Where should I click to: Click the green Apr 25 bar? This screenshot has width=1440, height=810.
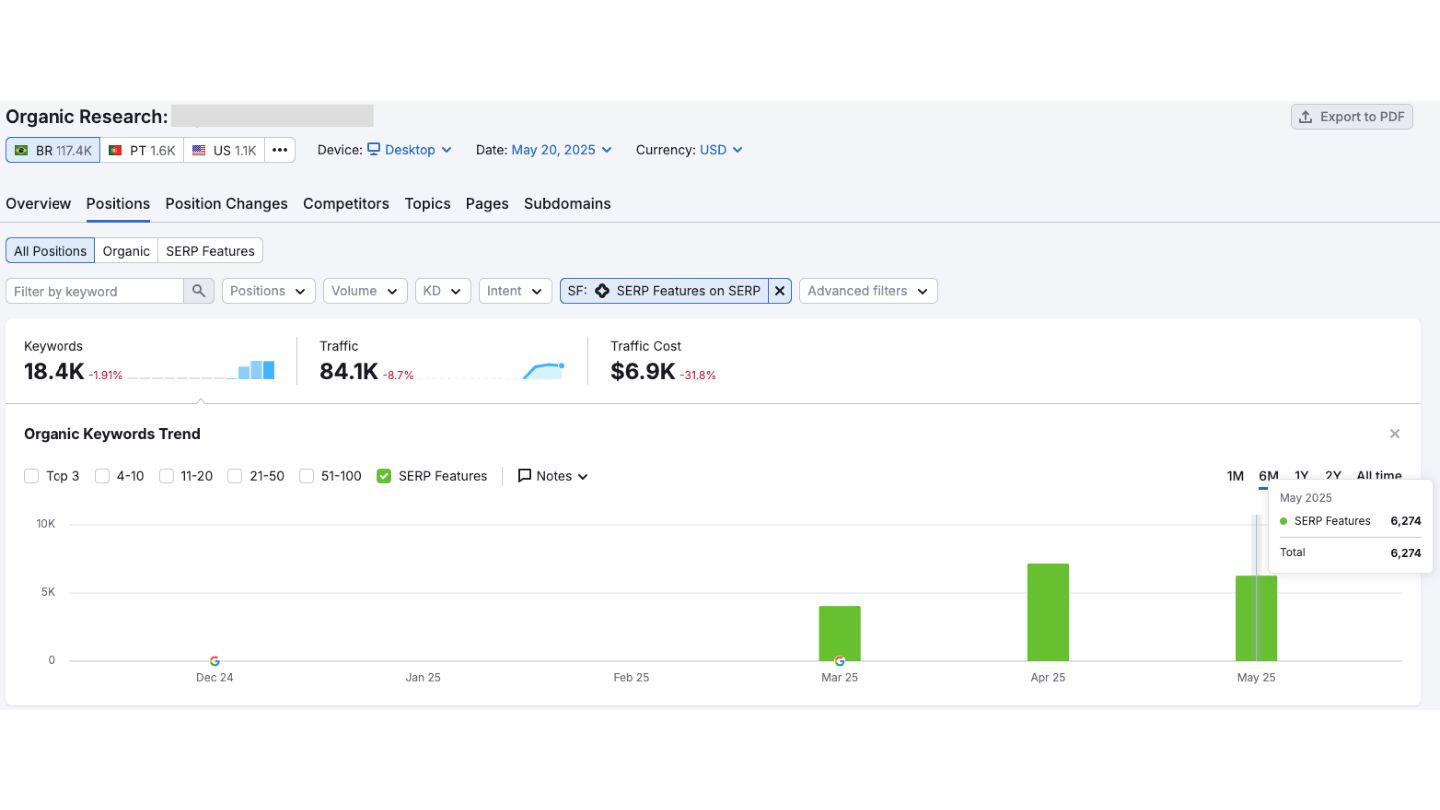click(1047, 612)
